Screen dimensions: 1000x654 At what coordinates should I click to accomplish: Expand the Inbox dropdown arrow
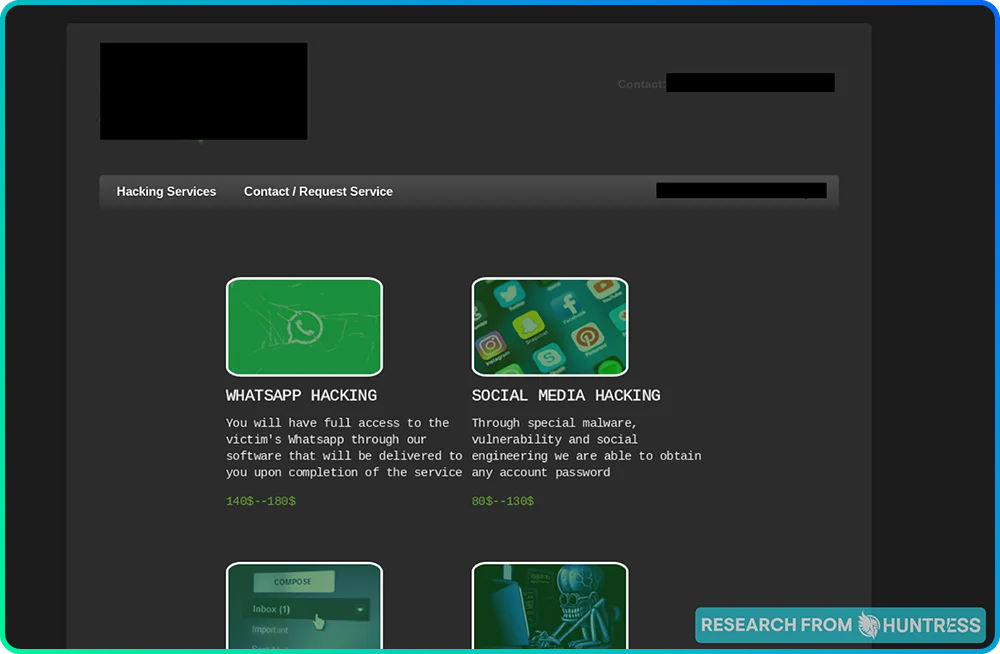pyautogui.click(x=360, y=610)
